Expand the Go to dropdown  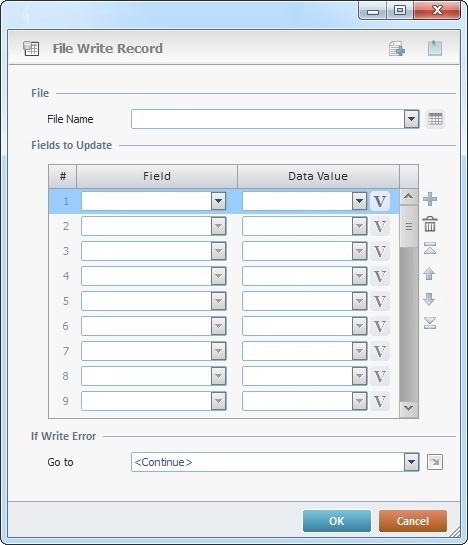pos(411,462)
